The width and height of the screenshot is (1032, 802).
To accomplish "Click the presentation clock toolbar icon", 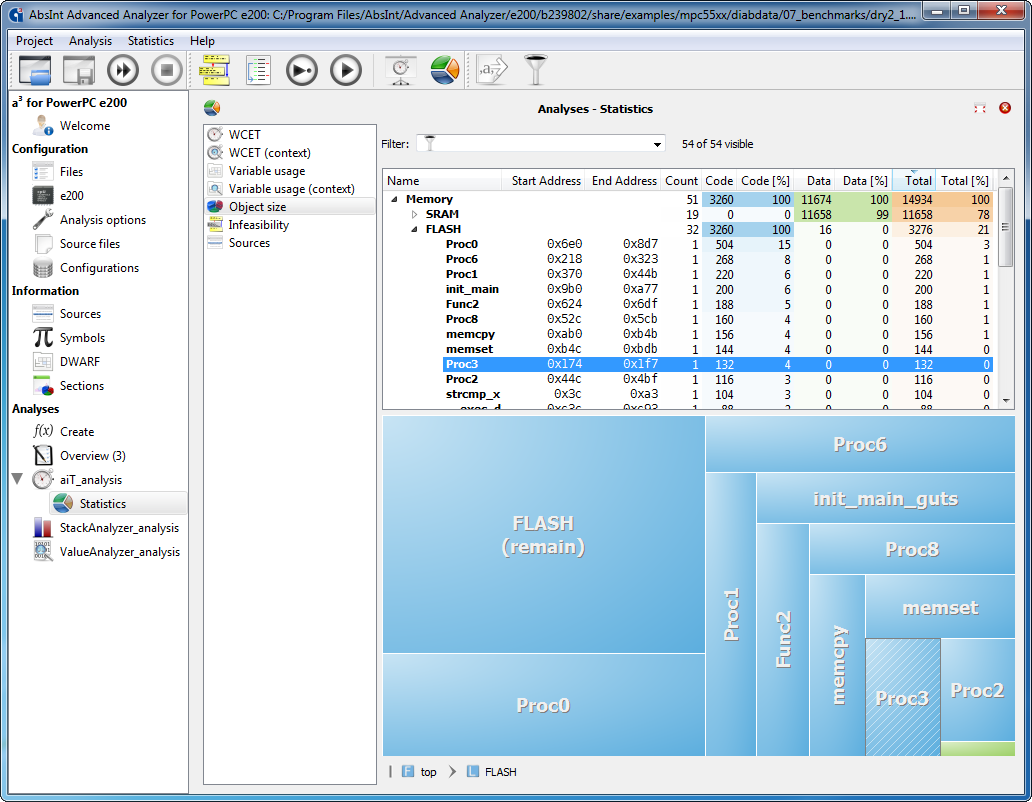I will coord(401,70).
